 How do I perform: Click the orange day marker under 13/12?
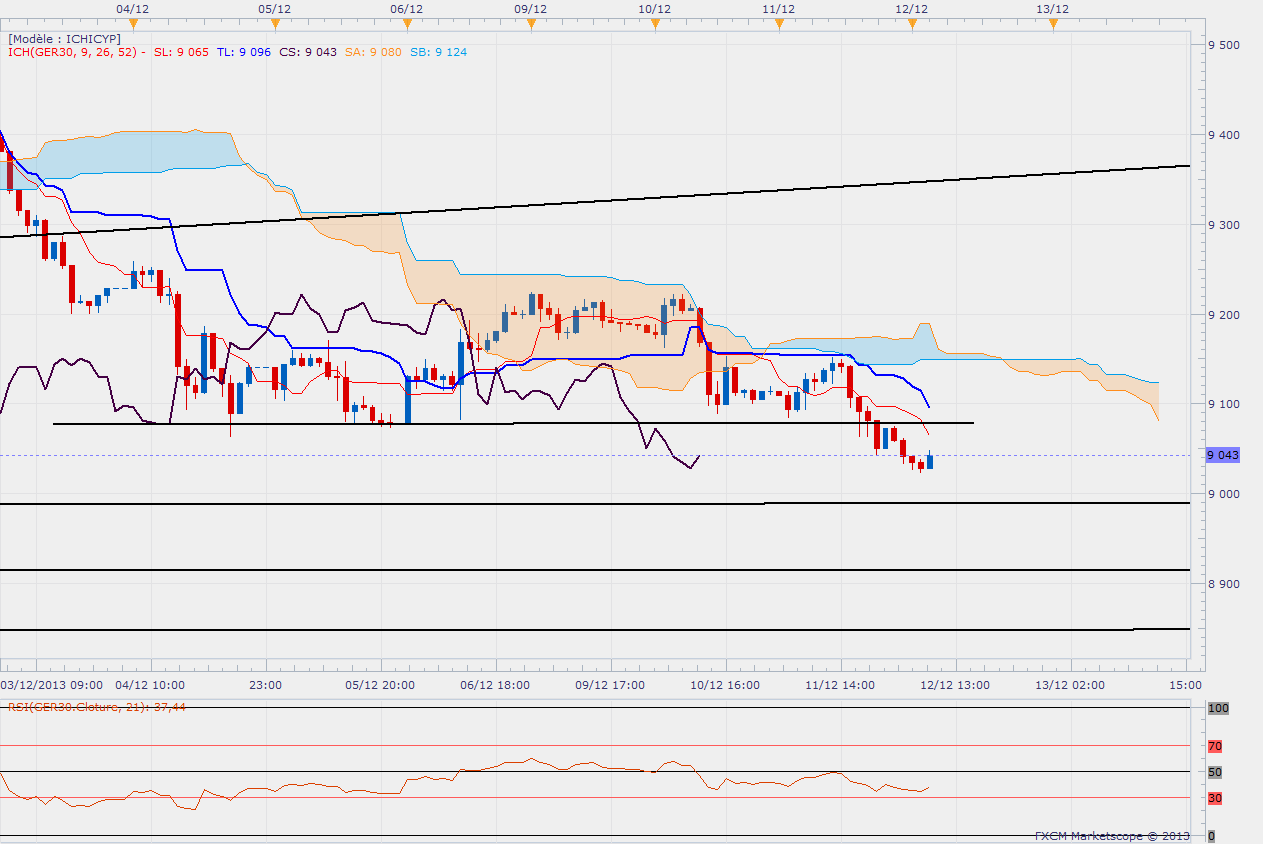pyautogui.click(x=1053, y=26)
